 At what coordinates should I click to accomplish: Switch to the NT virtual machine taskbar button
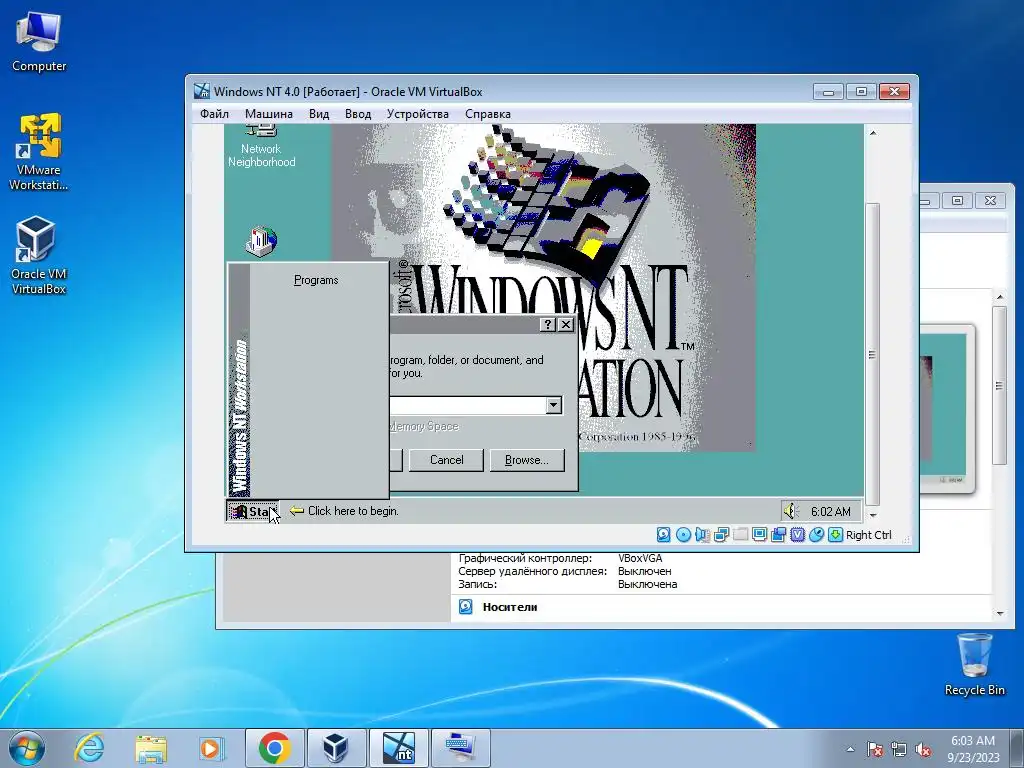click(x=398, y=748)
